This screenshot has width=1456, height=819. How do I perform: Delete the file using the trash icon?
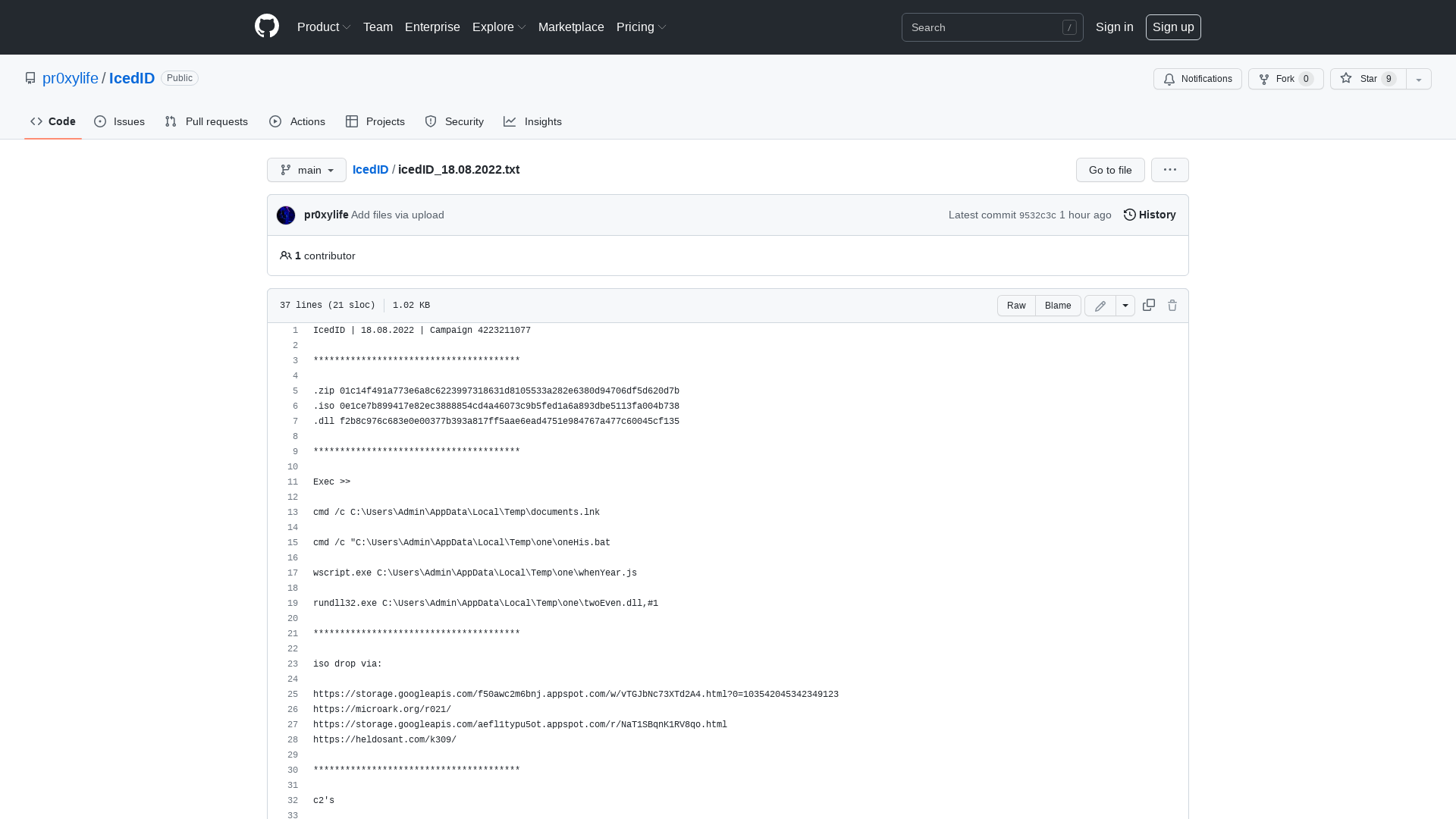tap(1172, 305)
